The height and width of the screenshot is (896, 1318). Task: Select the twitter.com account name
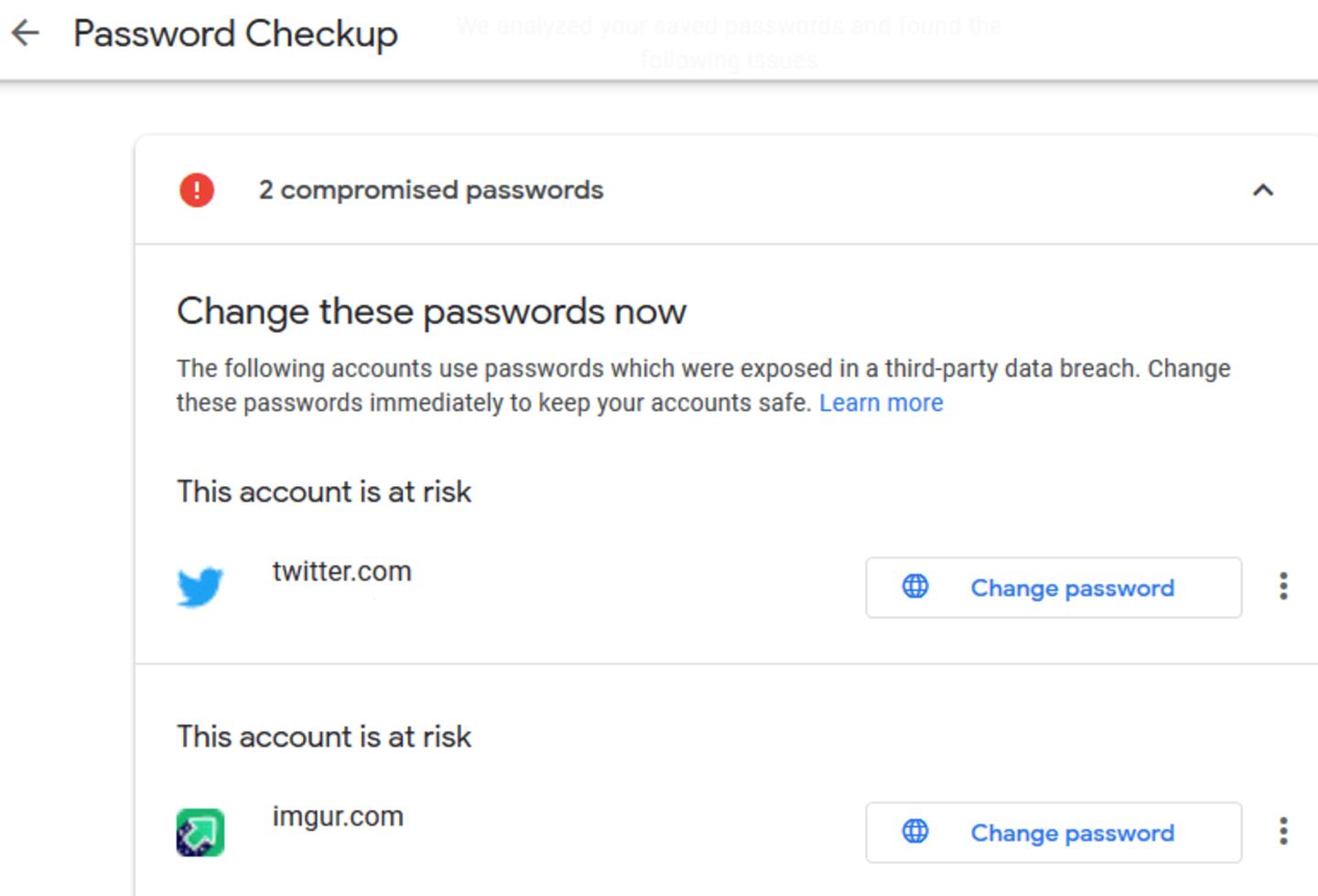click(341, 571)
